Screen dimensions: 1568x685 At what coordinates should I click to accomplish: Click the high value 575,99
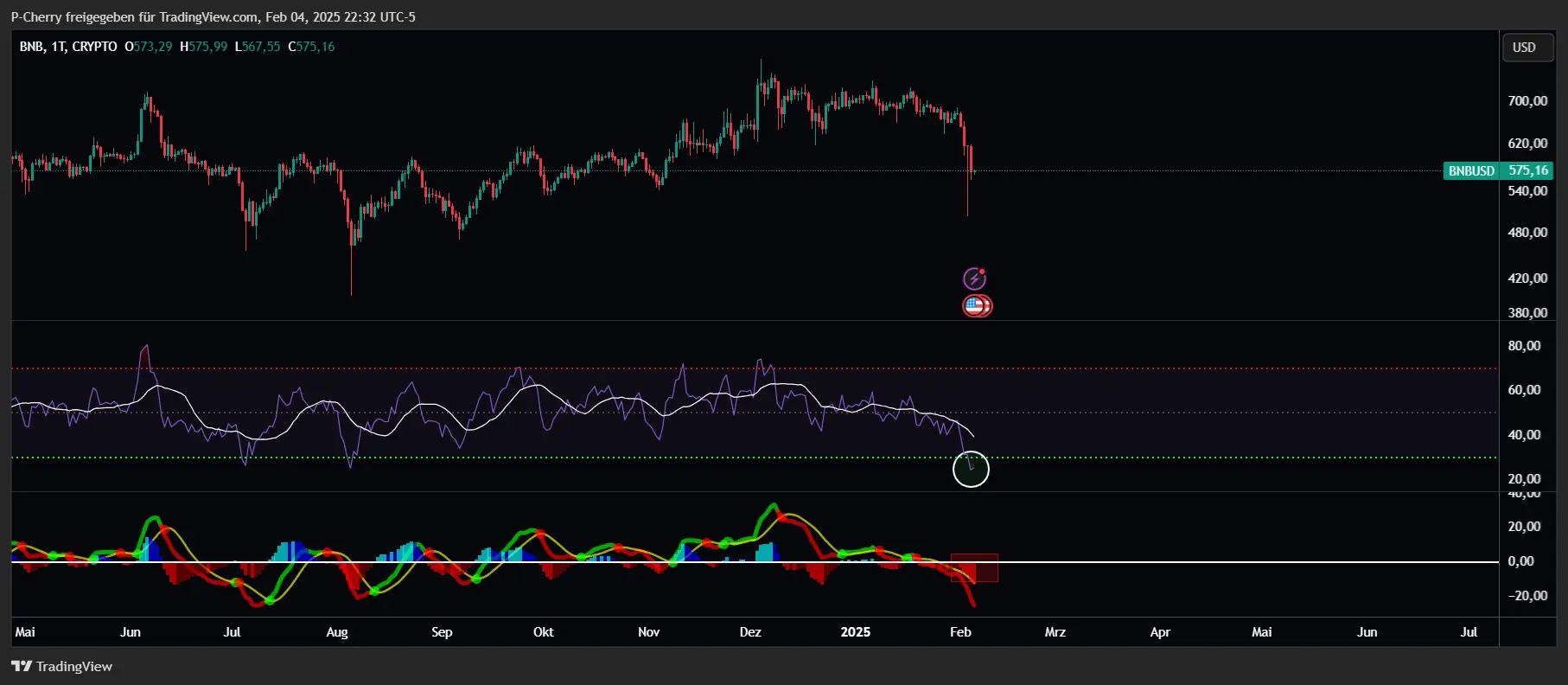pos(208,47)
